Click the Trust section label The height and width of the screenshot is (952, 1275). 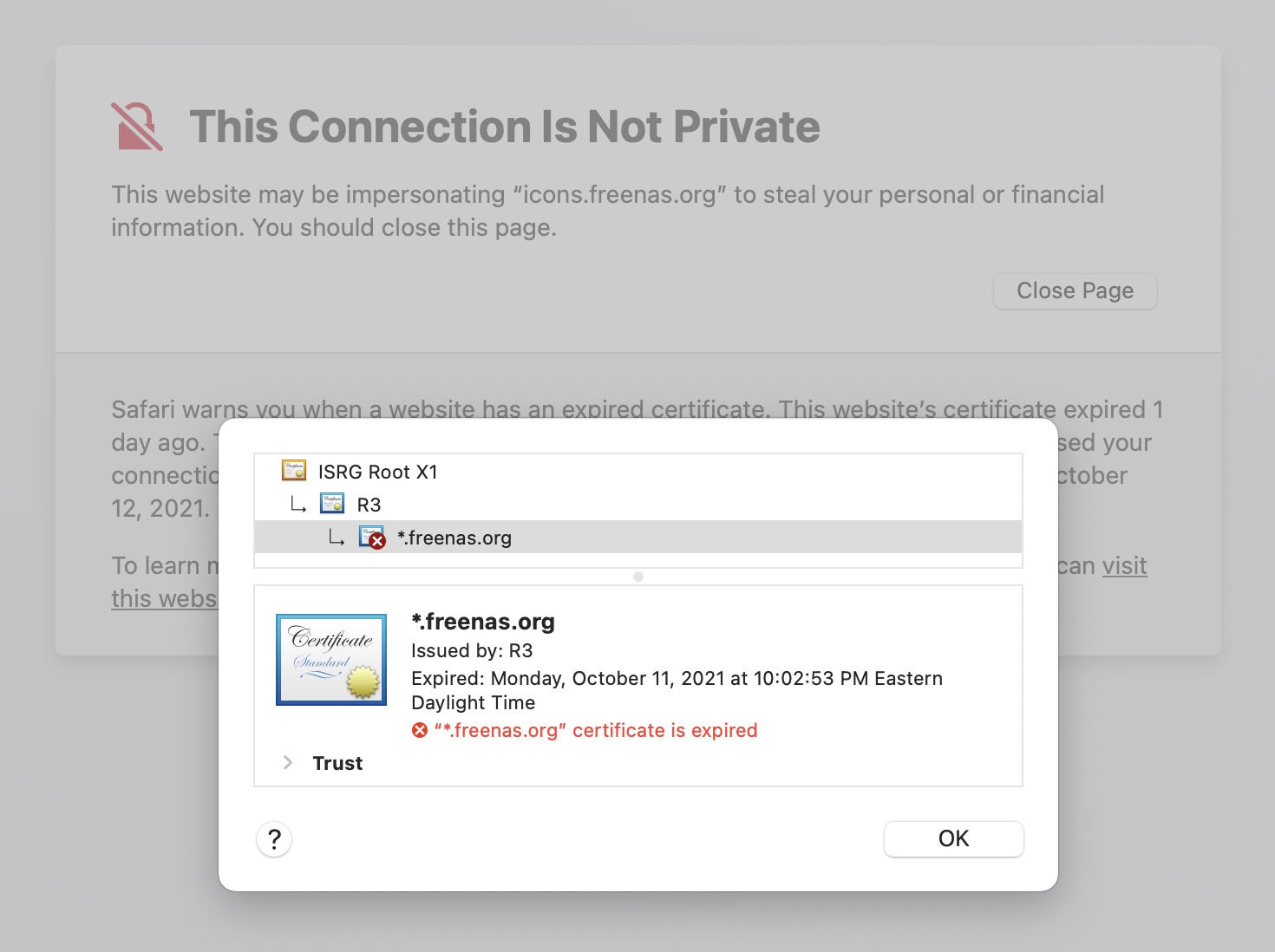[x=337, y=763]
